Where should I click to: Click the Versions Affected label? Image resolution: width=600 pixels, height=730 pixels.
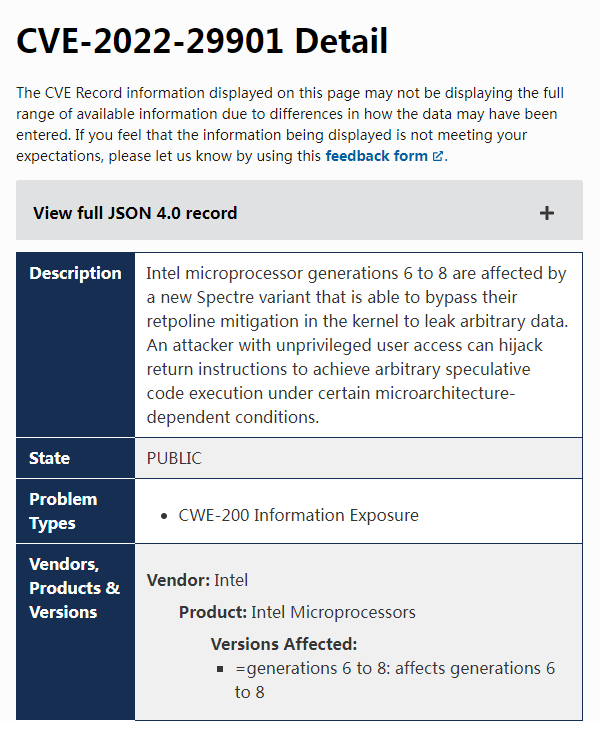point(284,644)
